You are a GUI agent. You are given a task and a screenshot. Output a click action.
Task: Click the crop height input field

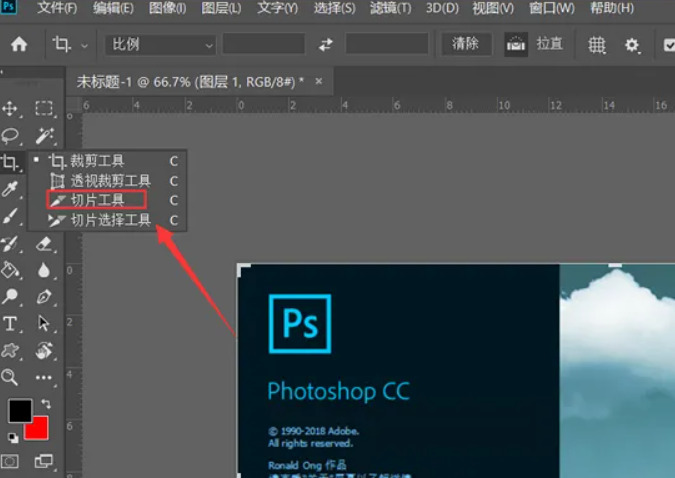pyautogui.click(x=387, y=44)
